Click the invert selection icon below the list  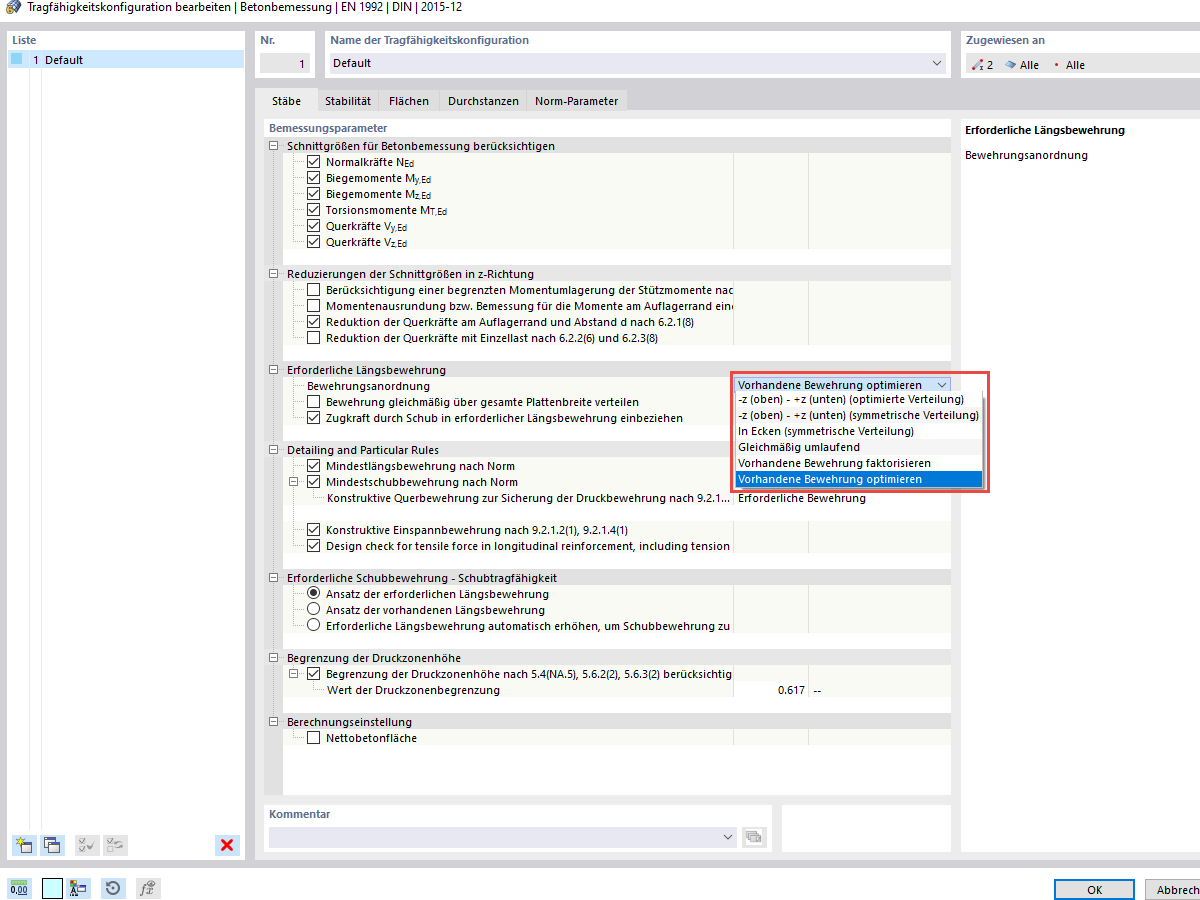(115, 845)
